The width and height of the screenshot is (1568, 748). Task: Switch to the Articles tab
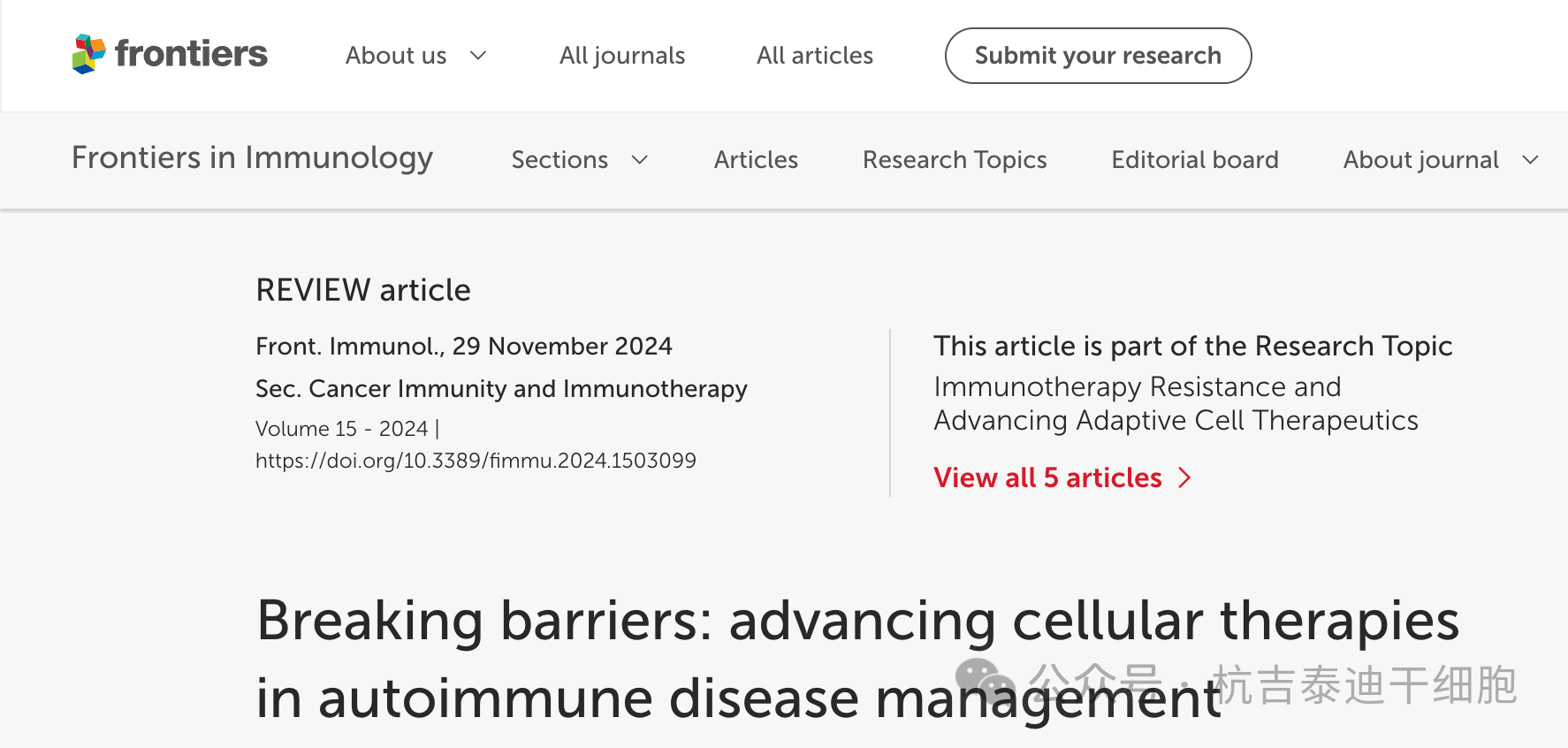pyautogui.click(x=756, y=160)
